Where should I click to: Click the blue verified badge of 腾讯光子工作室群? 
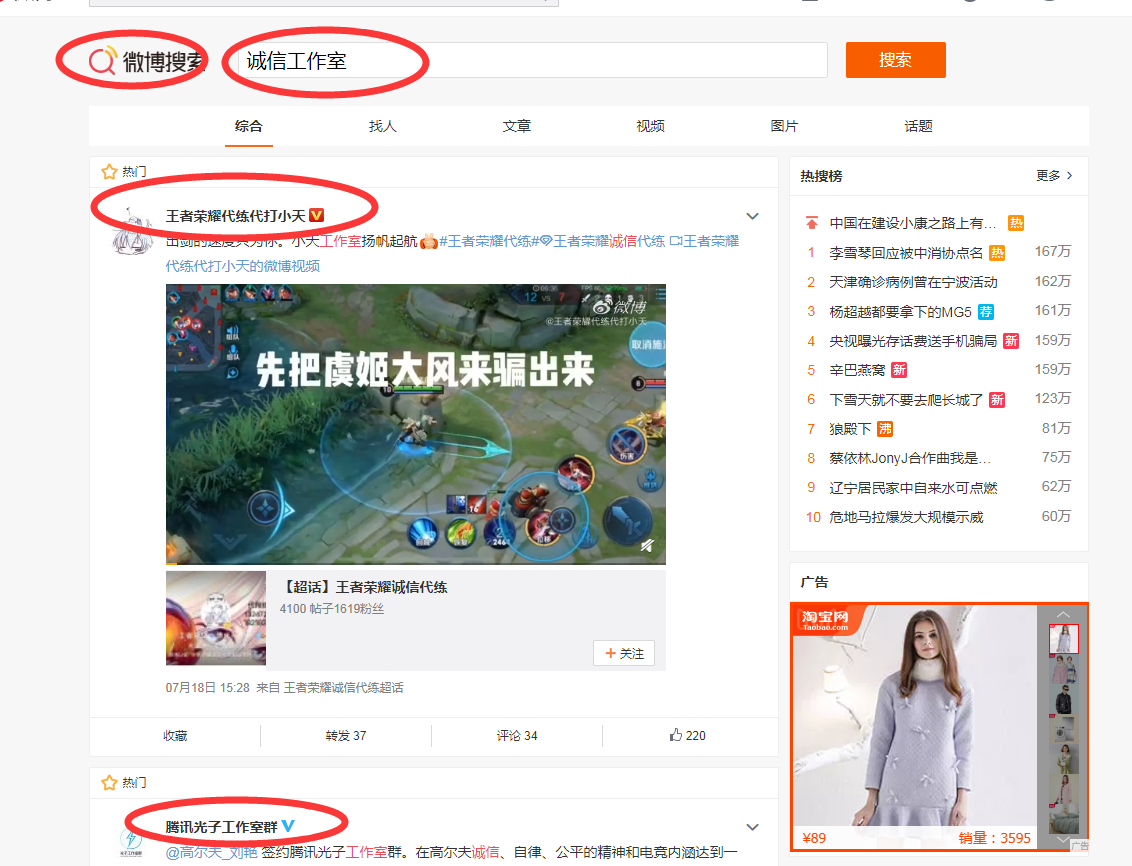(x=288, y=826)
